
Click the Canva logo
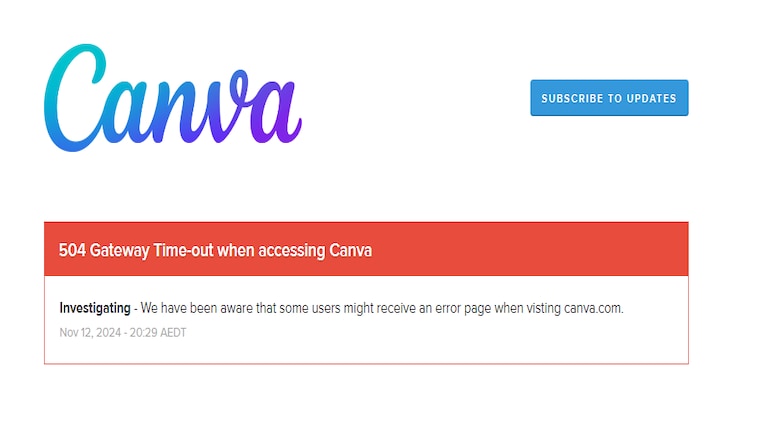[x=172, y=98]
